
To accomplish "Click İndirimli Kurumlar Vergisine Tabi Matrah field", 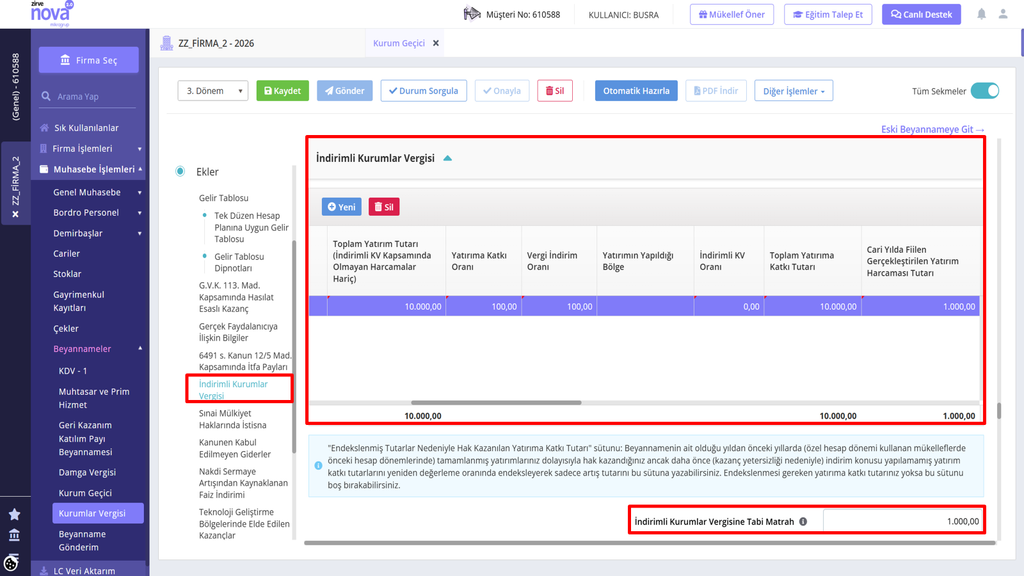I will pos(903,521).
